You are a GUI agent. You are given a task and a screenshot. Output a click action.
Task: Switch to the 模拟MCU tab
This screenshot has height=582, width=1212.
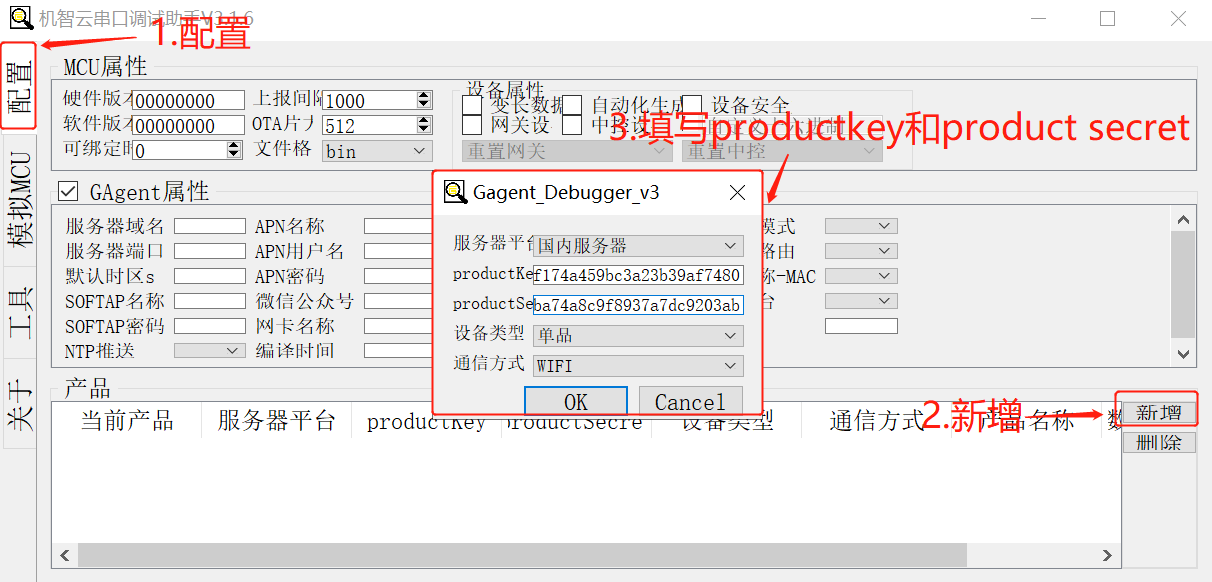tap(19, 199)
